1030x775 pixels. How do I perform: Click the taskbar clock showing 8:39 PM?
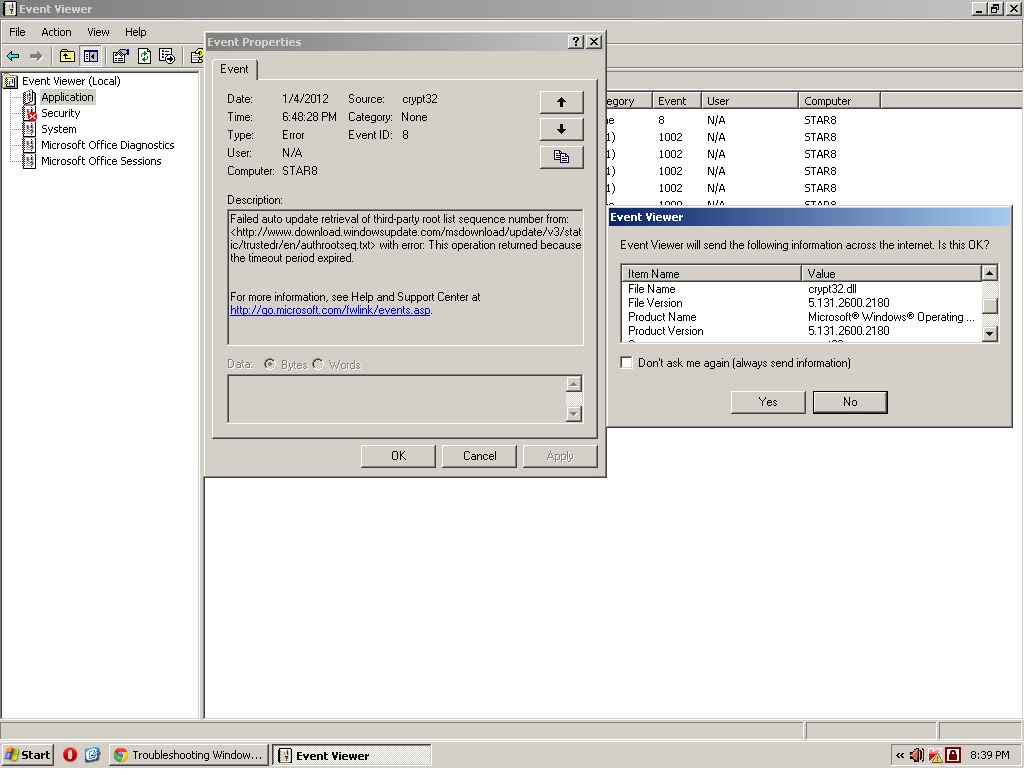click(x=990, y=755)
